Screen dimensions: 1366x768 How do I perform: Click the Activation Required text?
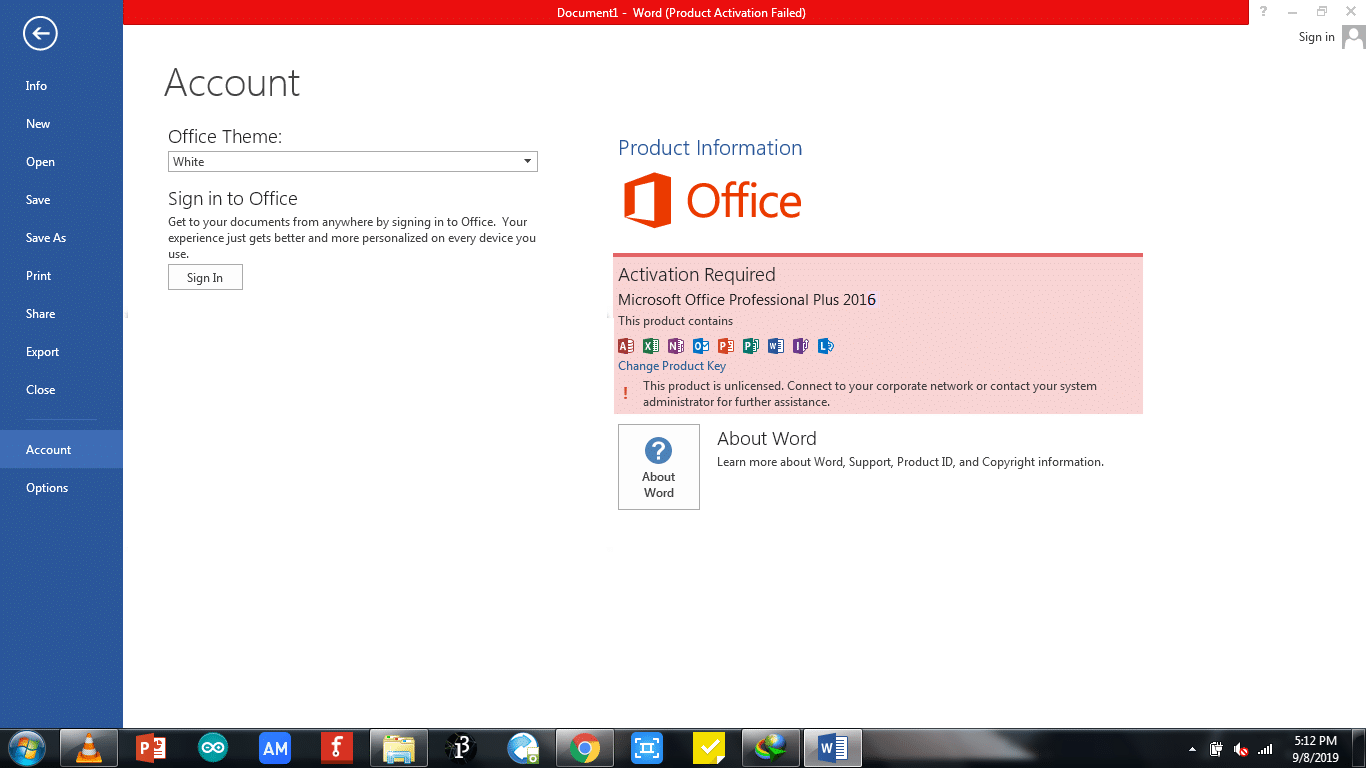pyautogui.click(x=697, y=275)
